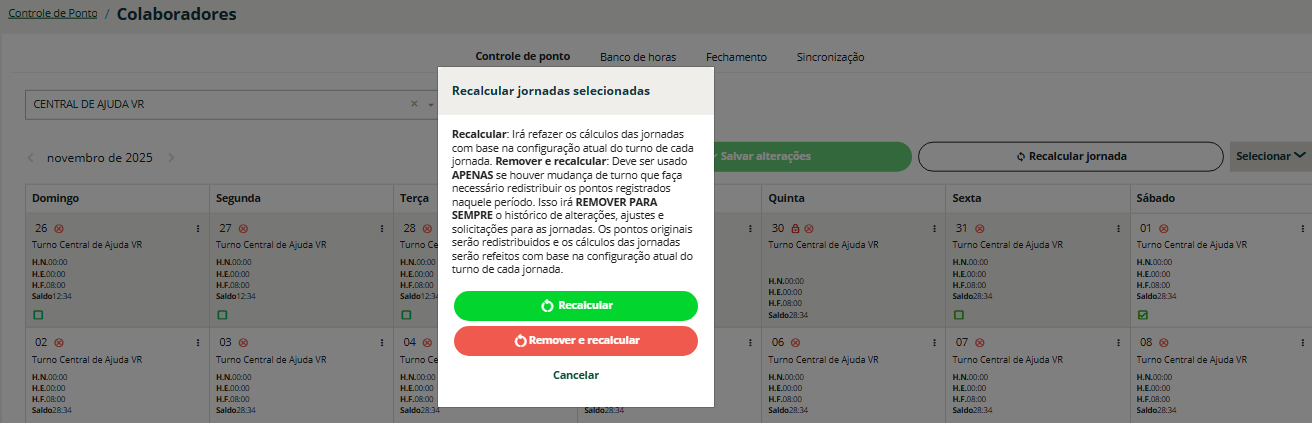Viewport: 1312px width, 423px height.
Task: Go to previous month with left arrow
Action: click(x=31, y=157)
